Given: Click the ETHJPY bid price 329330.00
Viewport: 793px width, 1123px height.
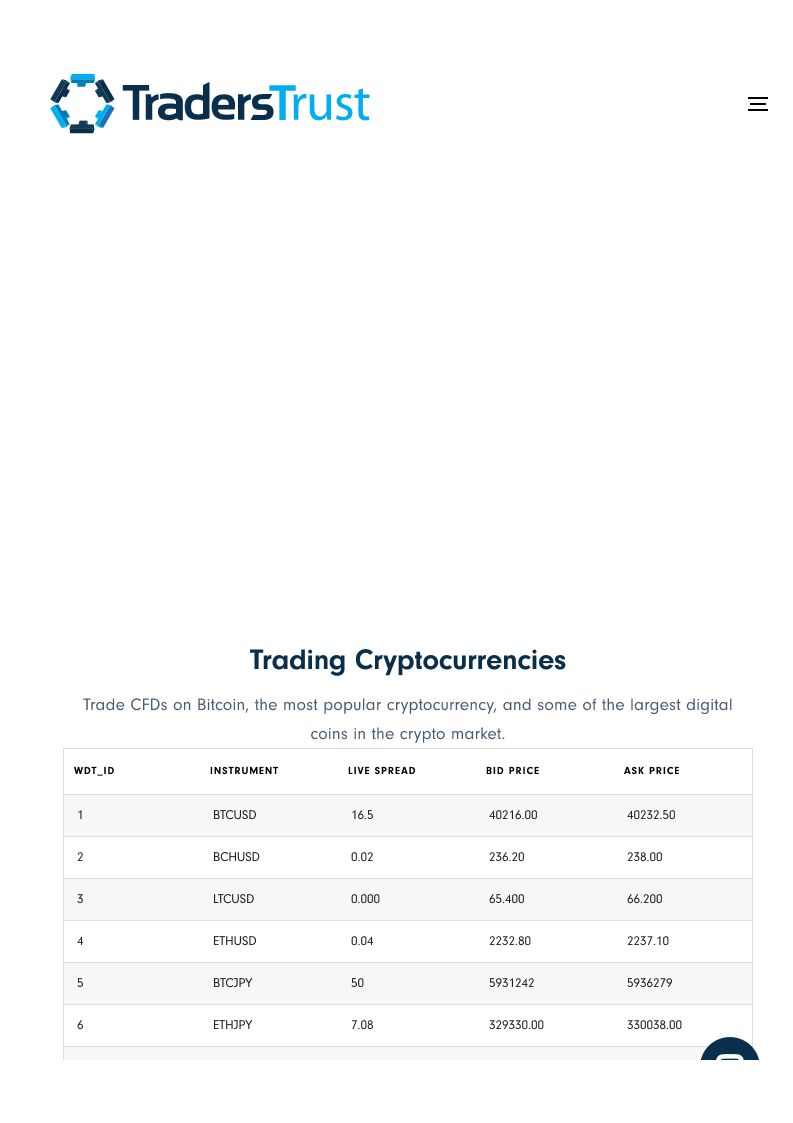Looking at the screenshot, I should click(x=516, y=1025).
